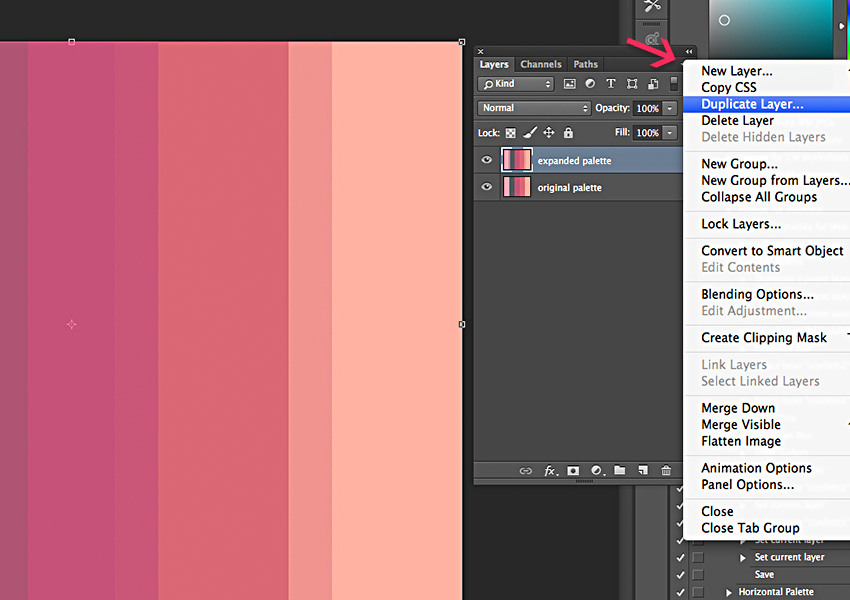Add a layer mask to the selected layer
Viewport: 850px width, 600px height.
[x=572, y=470]
